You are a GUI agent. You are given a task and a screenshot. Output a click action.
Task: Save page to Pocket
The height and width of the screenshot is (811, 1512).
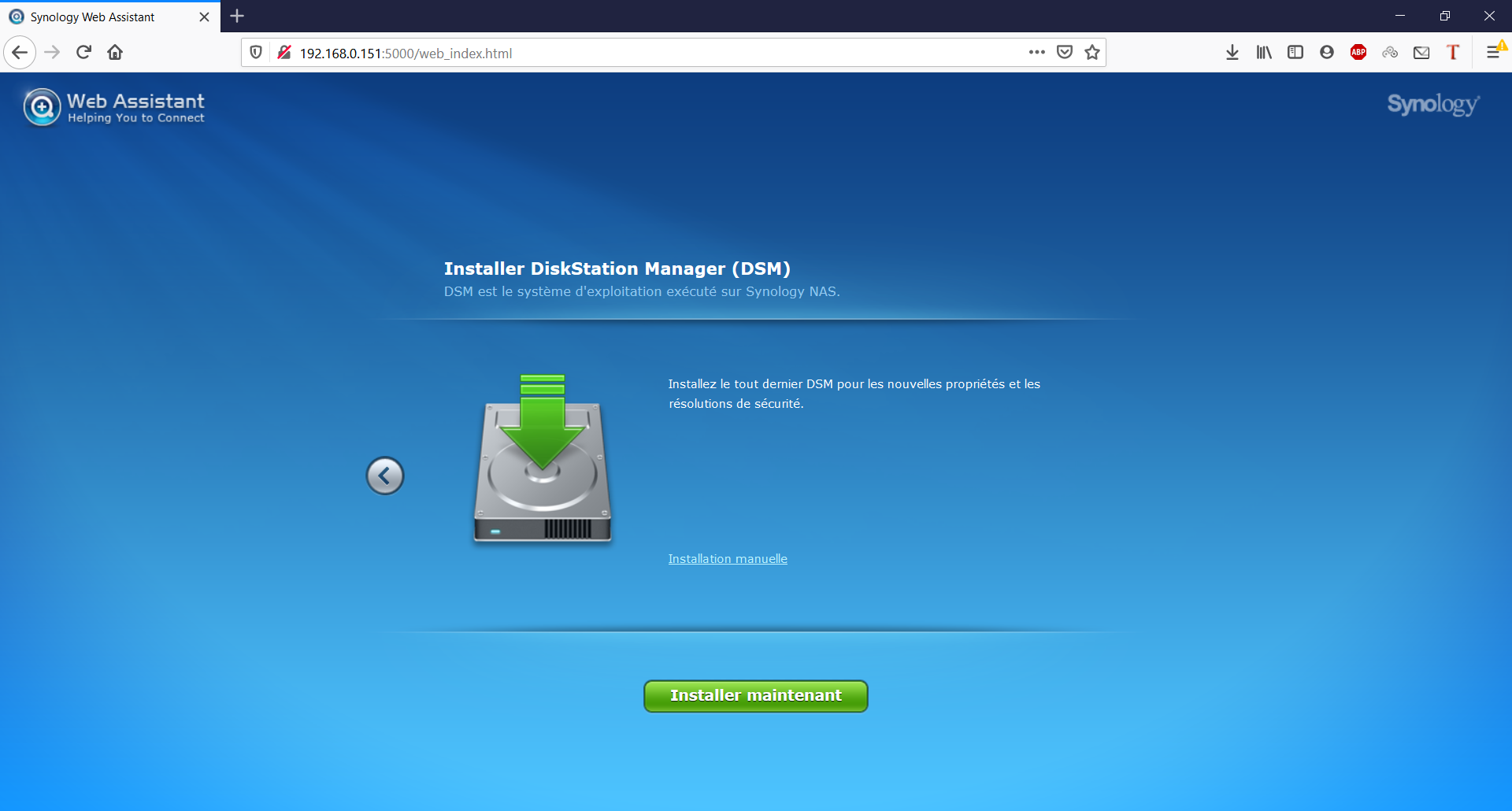1065,53
